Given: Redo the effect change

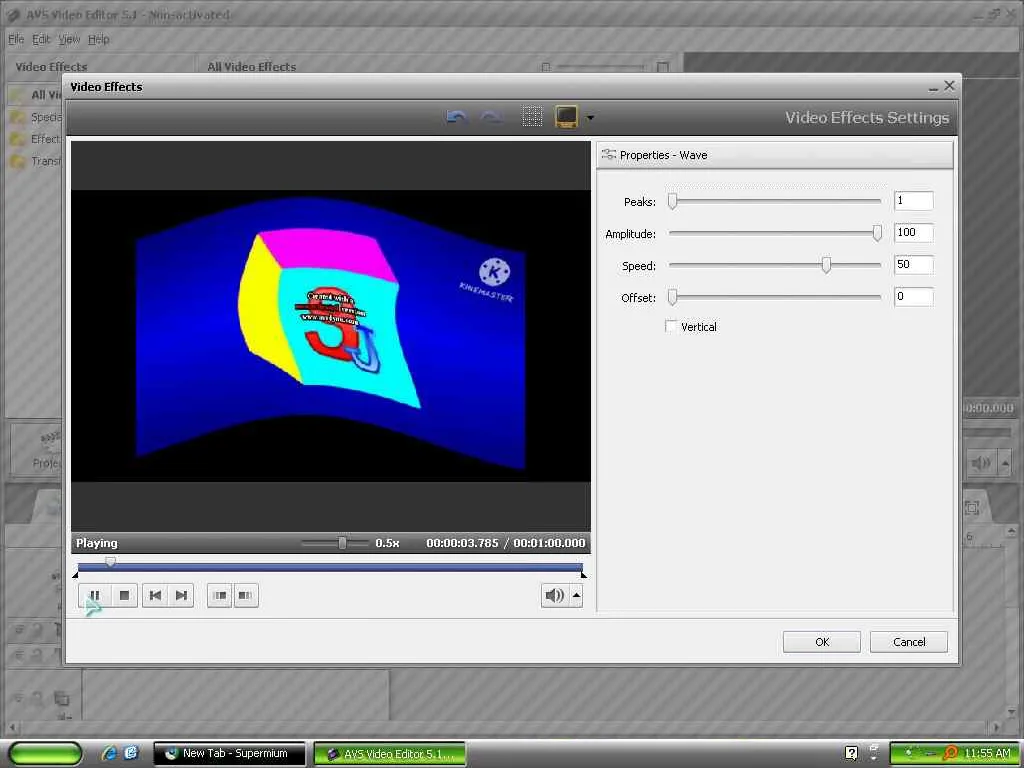Looking at the screenshot, I should [491, 117].
